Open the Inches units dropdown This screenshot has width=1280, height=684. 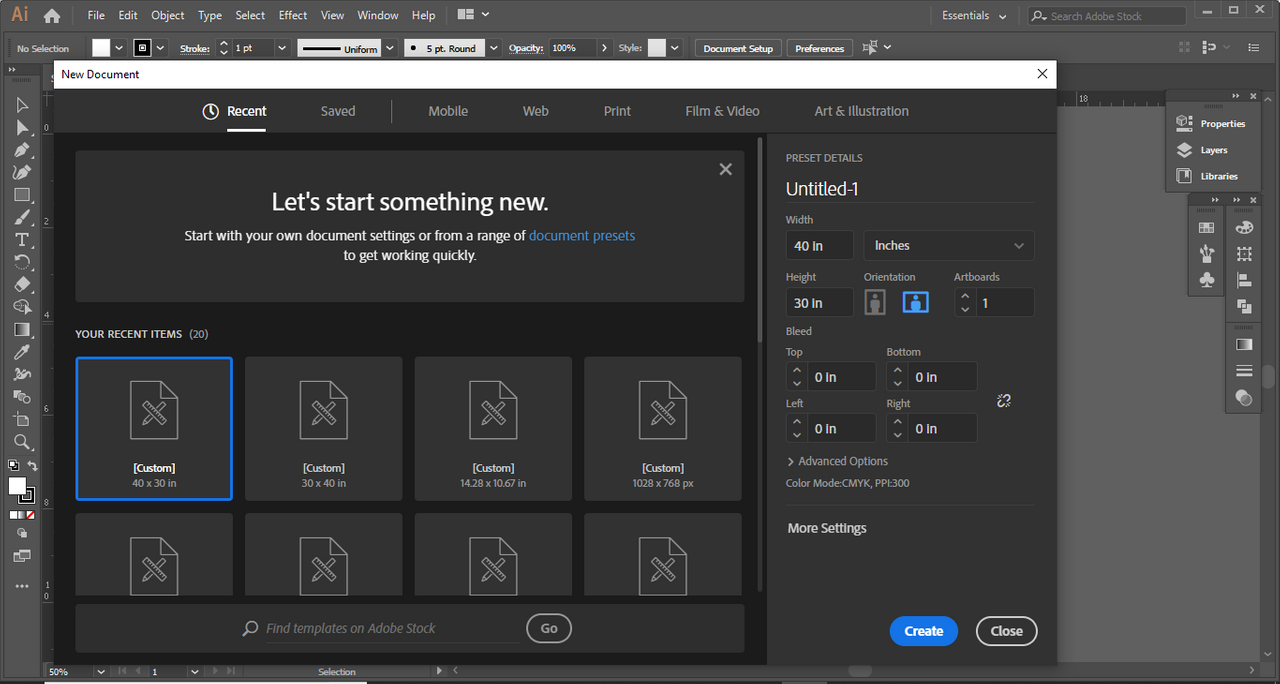click(948, 246)
